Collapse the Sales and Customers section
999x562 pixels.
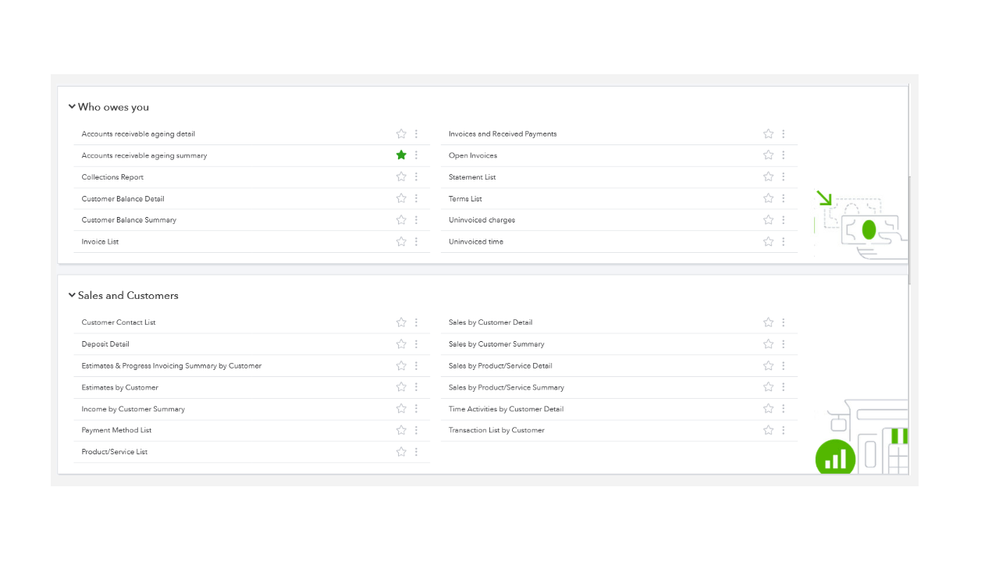(x=72, y=296)
